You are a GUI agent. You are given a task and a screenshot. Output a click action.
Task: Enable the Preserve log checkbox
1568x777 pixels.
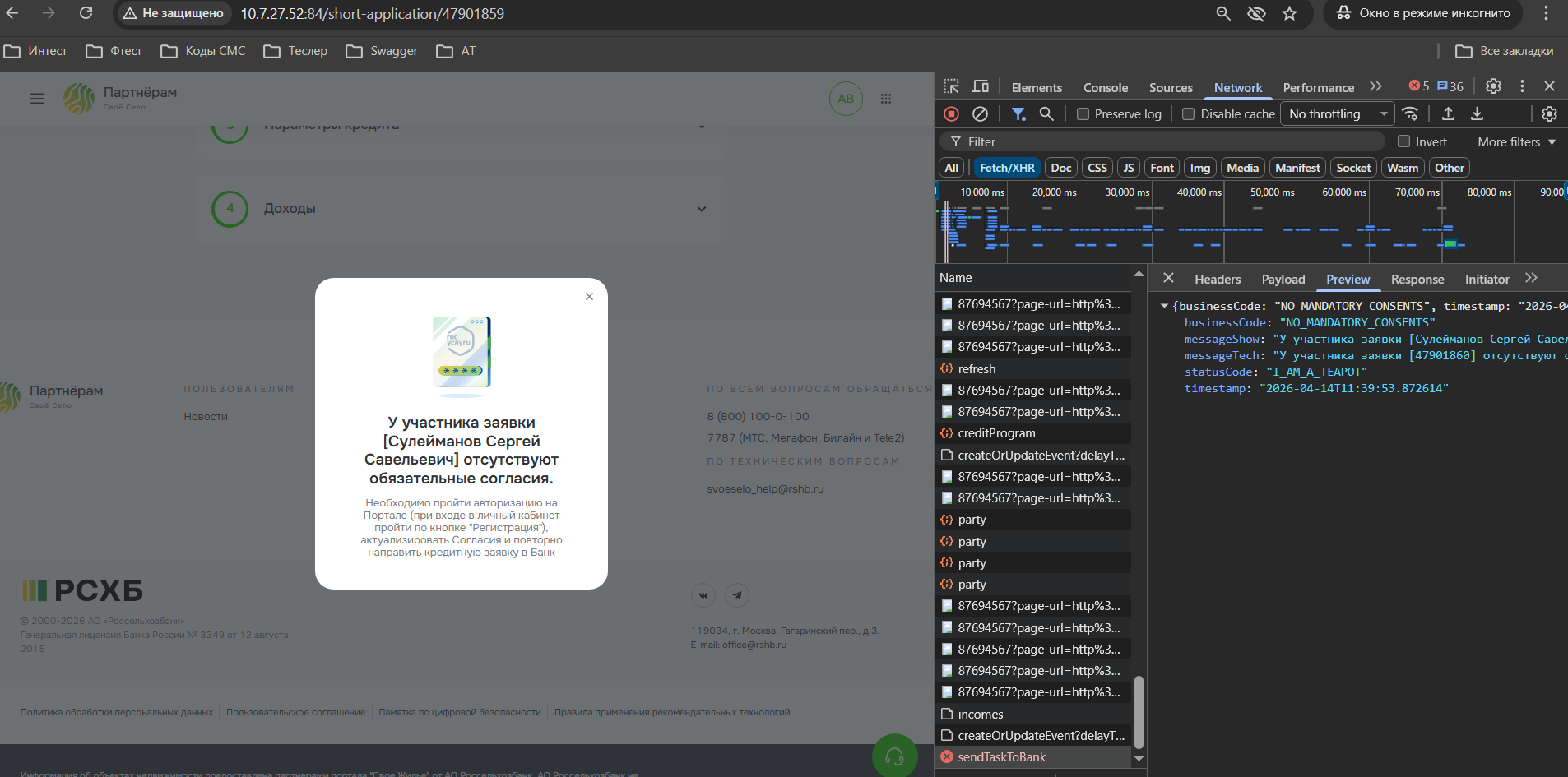1083,114
